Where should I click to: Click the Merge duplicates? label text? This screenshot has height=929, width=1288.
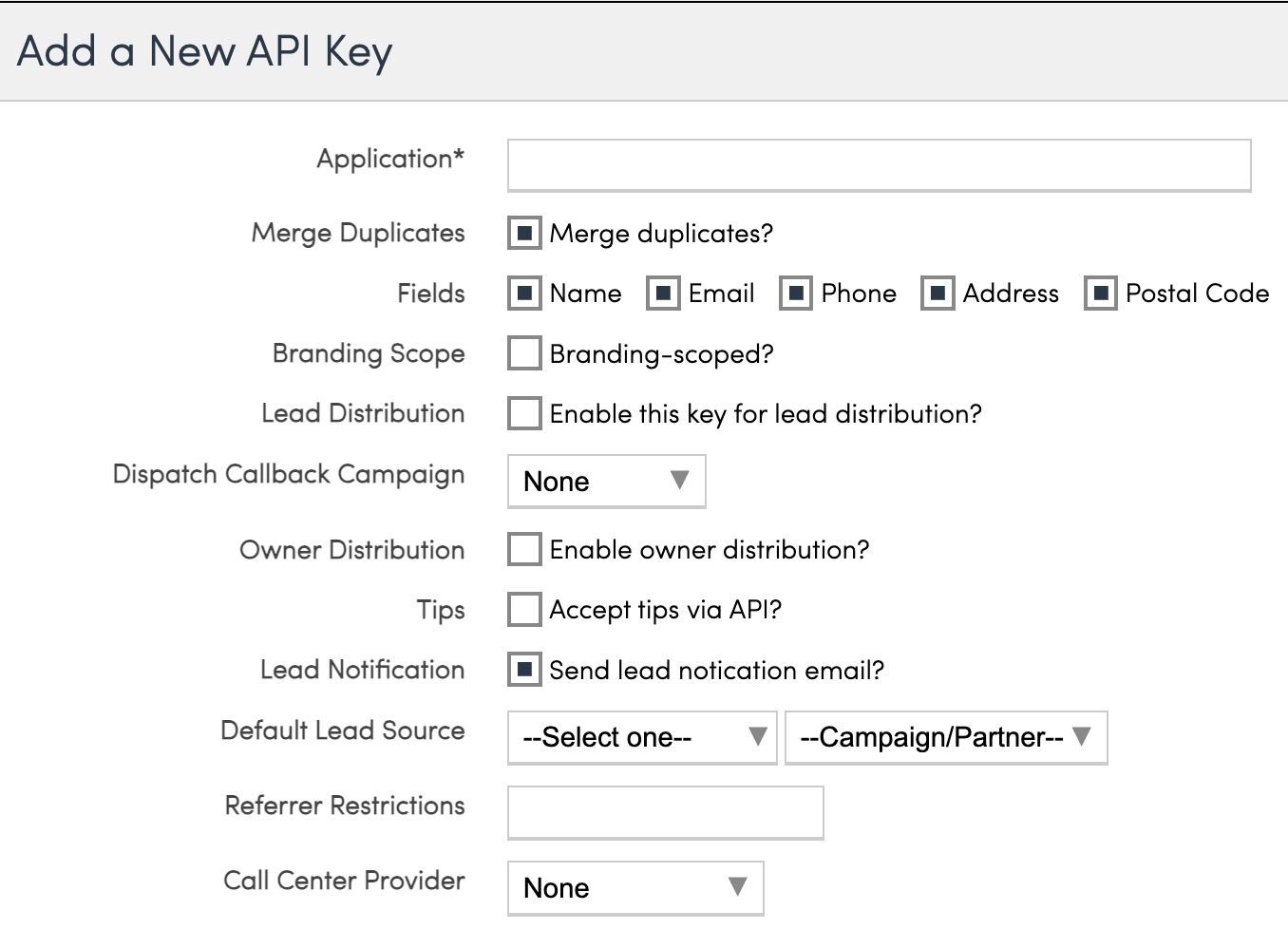coord(661,234)
